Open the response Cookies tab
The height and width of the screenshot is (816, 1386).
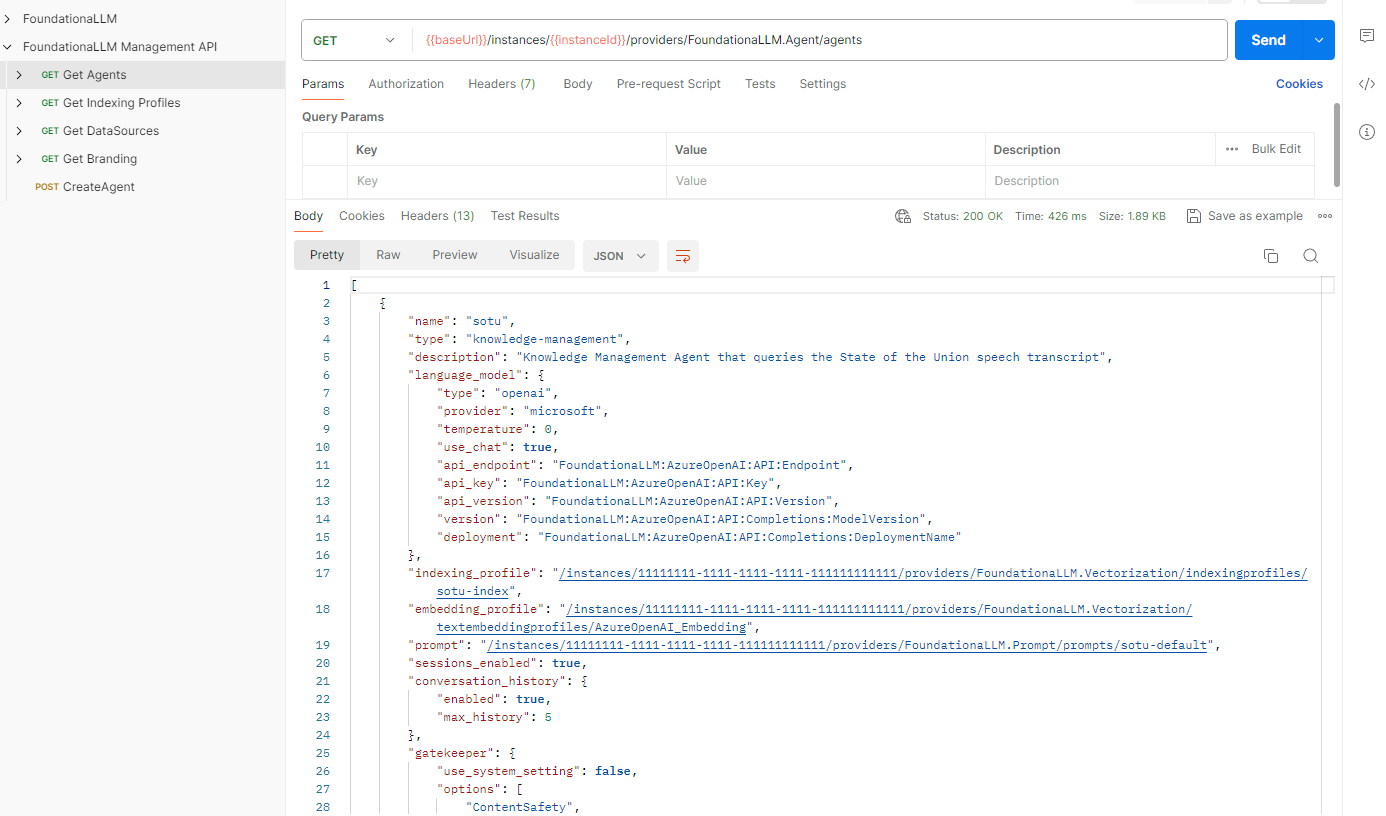click(x=362, y=216)
